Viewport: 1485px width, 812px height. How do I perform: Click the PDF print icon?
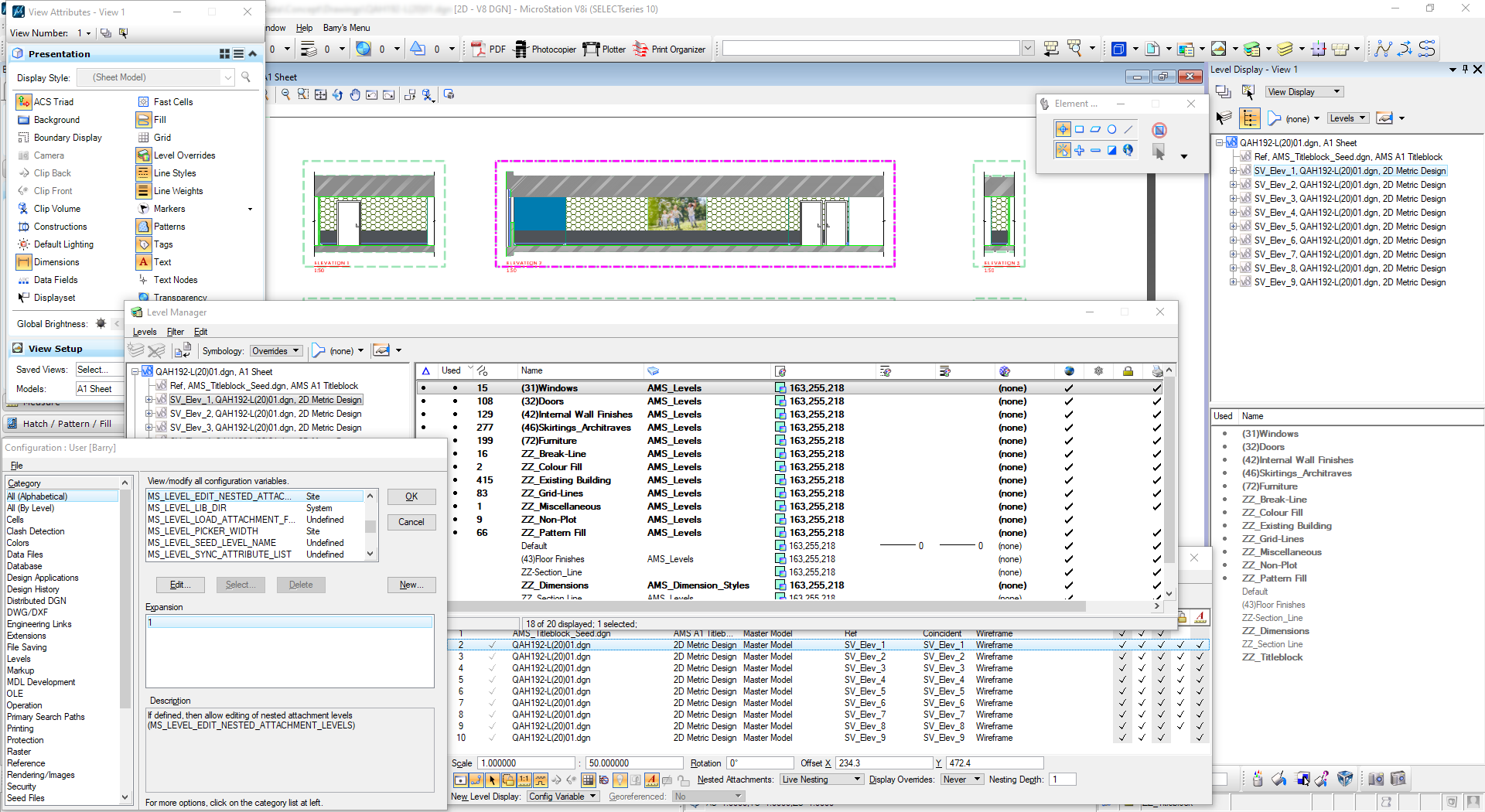click(478, 49)
